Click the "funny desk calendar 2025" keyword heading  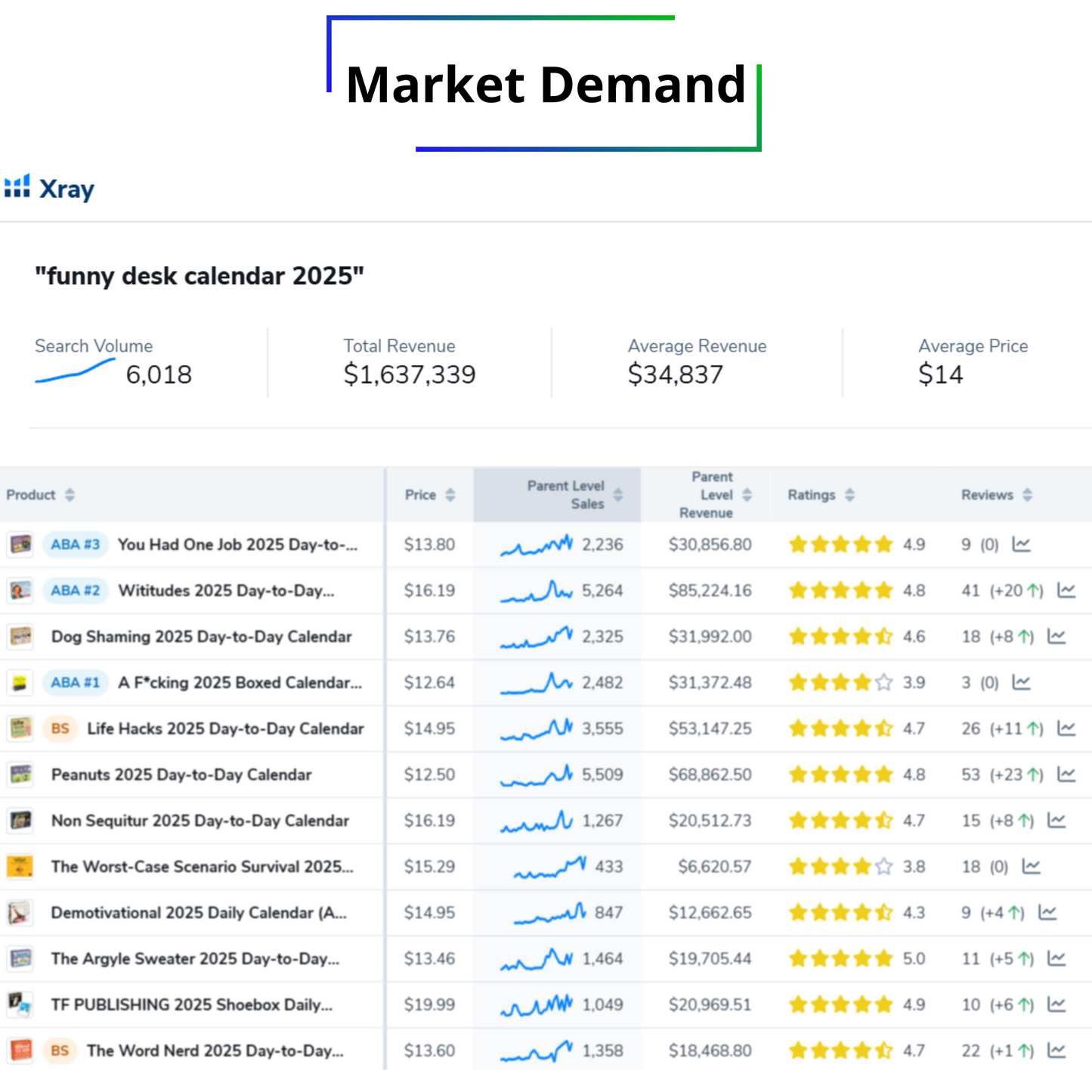pyautogui.click(x=200, y=277)
